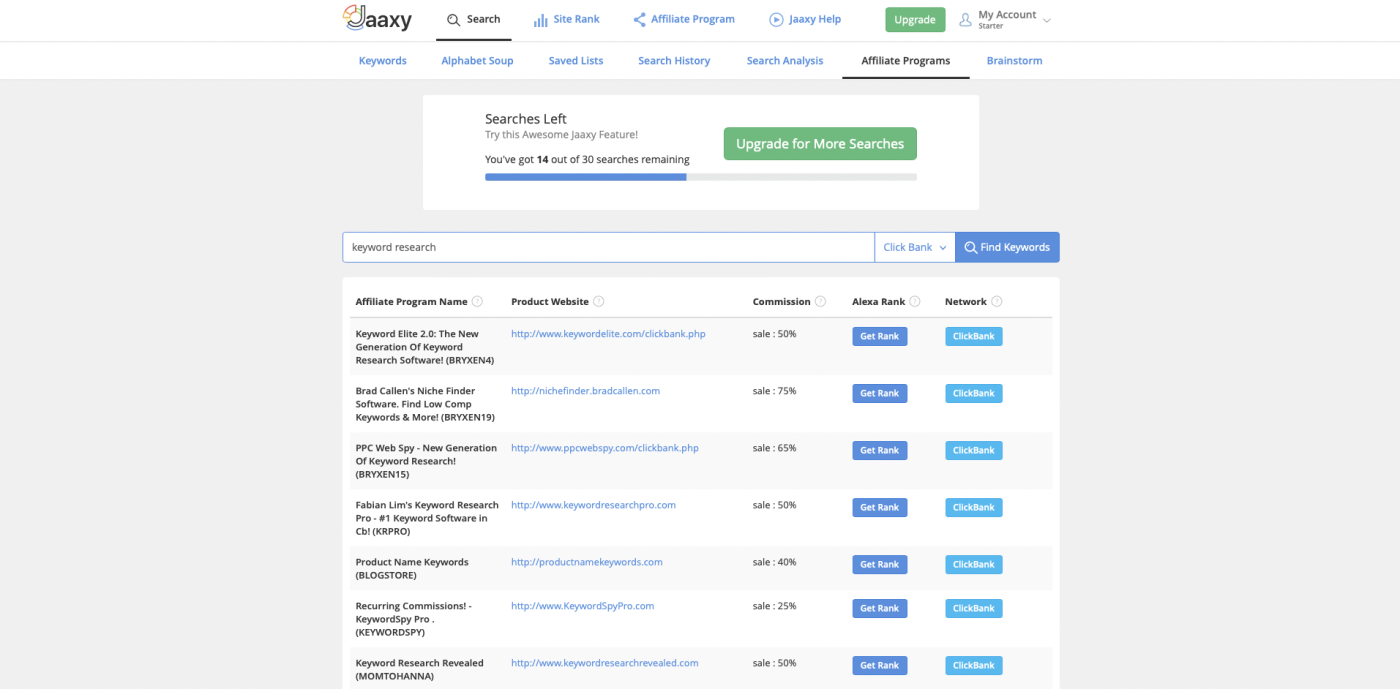Click the Jaaxy Help play icon

pyautogui.click(x=776, y=20)
